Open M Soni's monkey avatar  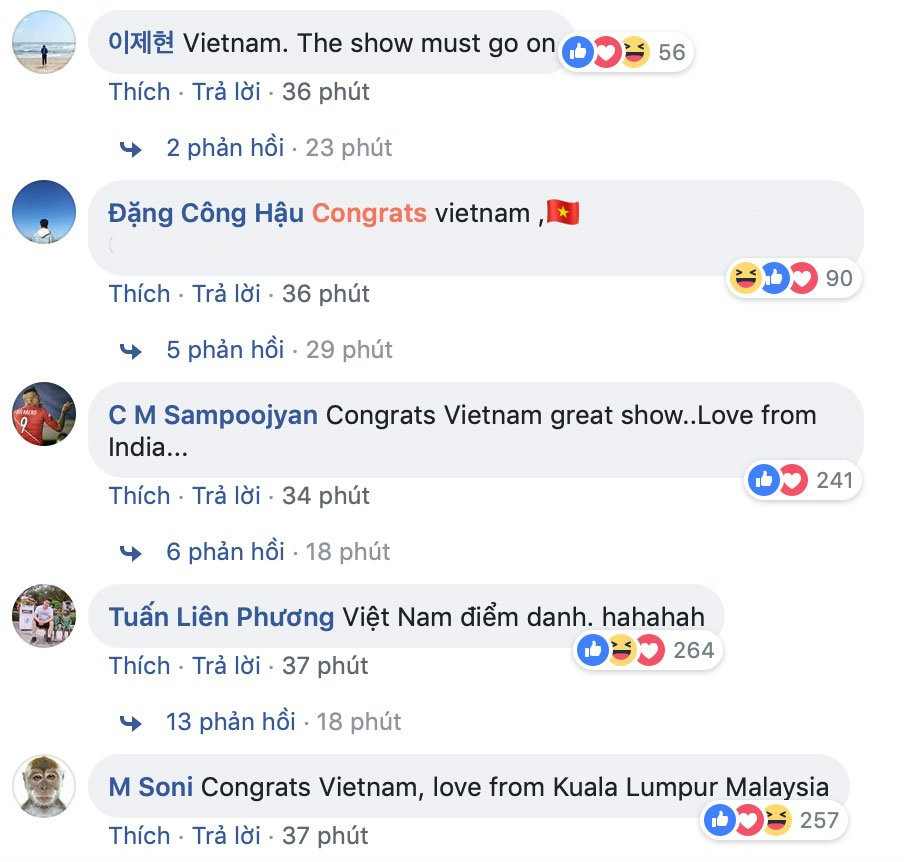click(44, 786)
